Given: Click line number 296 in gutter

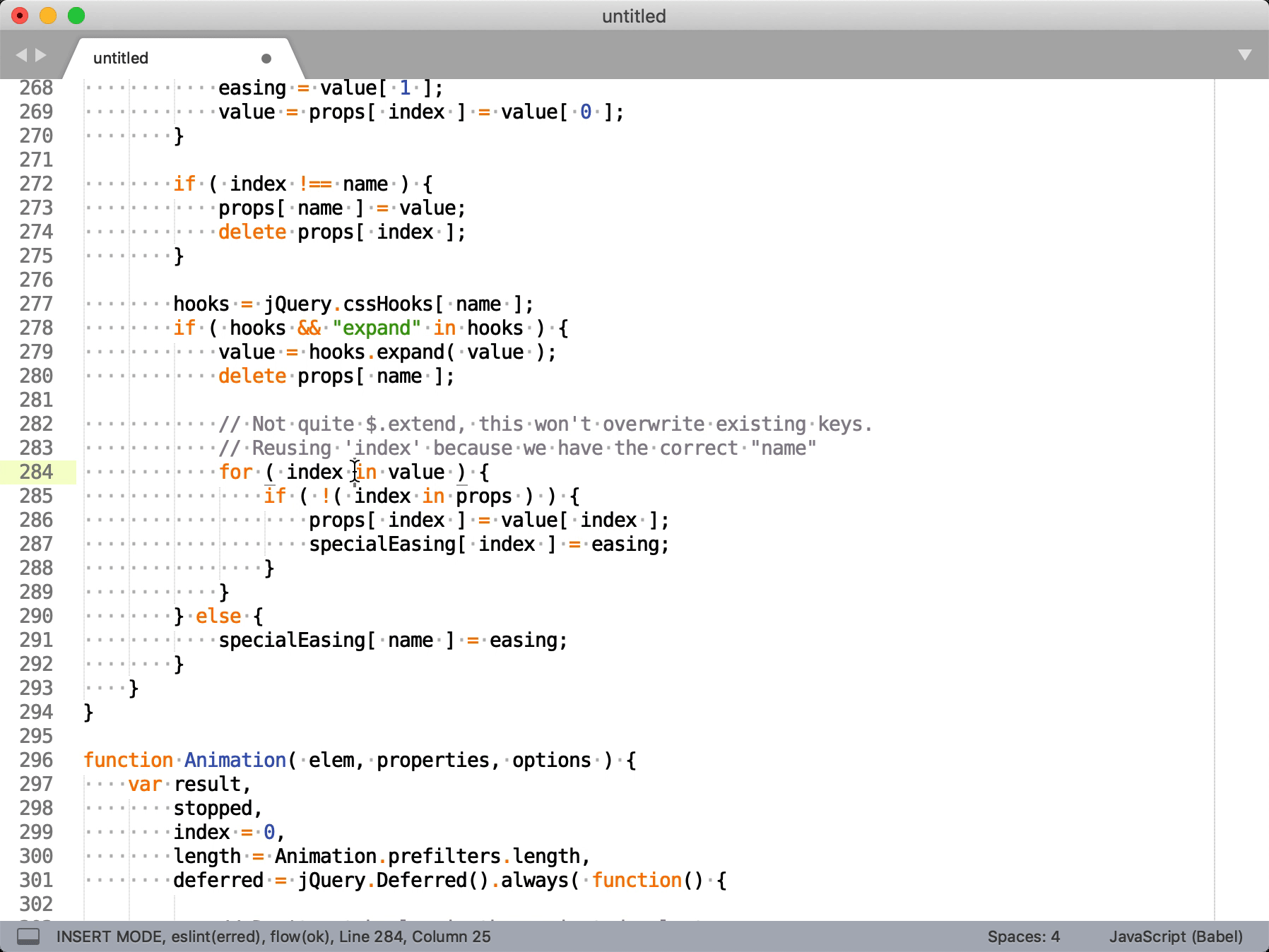Looking at the screenshot, I should pyautogui.click(x=36, y=760).
